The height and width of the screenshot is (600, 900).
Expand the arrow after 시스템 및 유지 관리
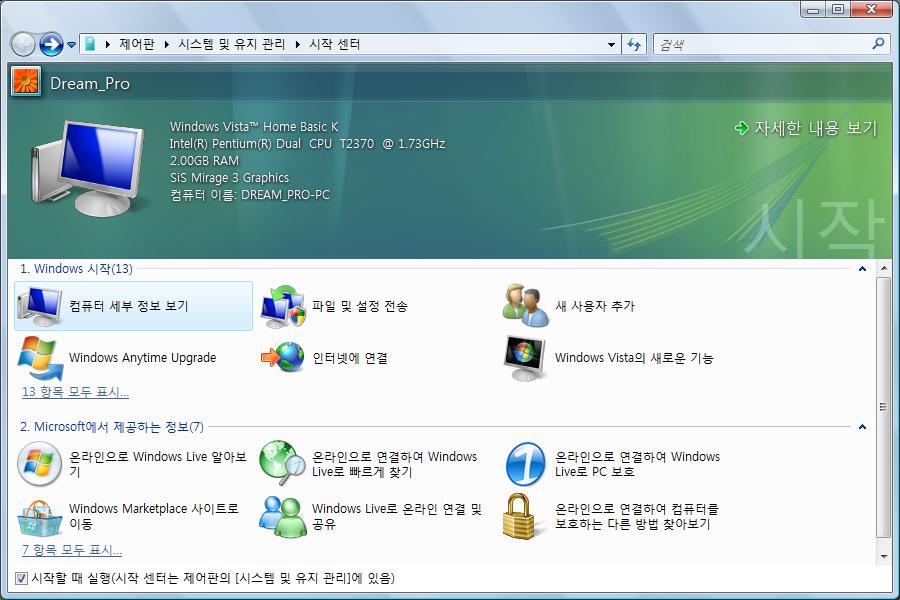tap(298, 45)
